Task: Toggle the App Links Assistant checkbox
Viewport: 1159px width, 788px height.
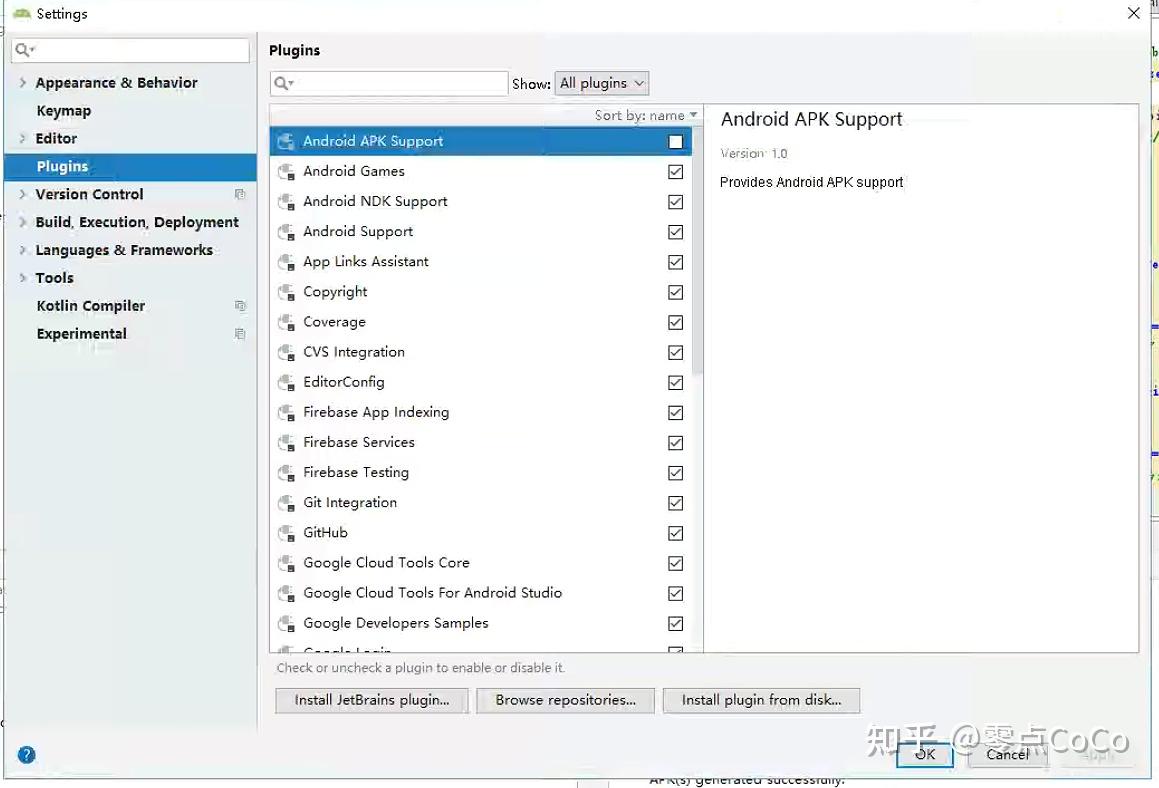Action: point(676,262)
